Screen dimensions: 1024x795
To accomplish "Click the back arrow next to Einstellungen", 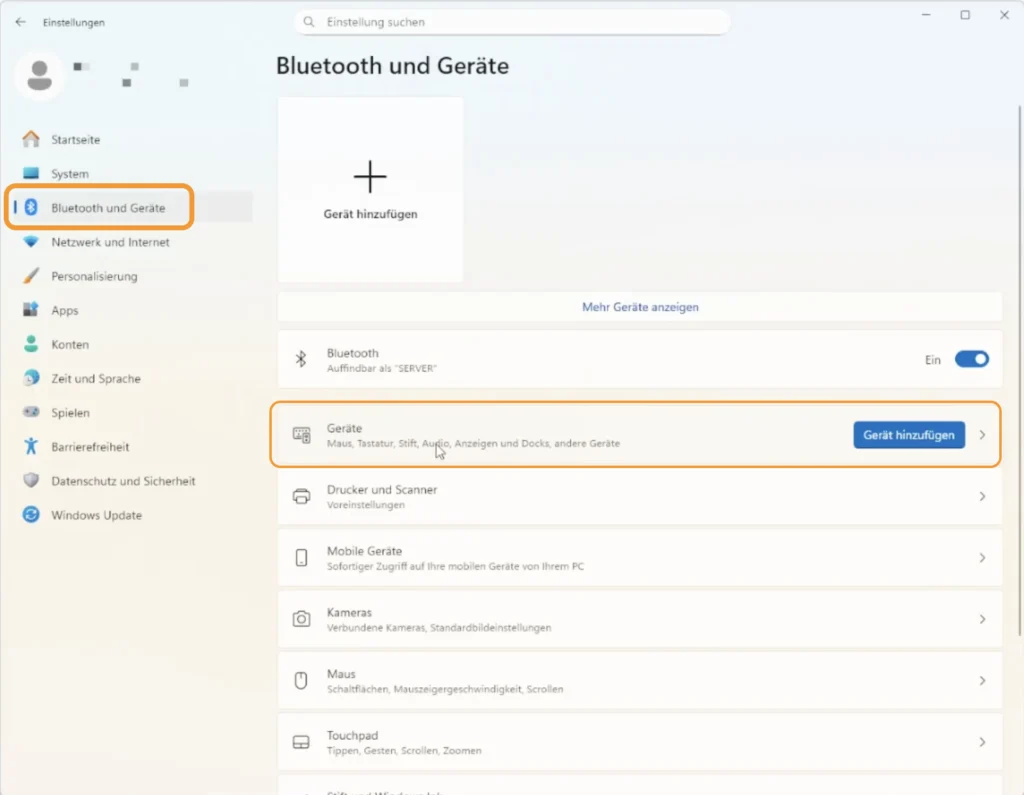I will (21, 22).
